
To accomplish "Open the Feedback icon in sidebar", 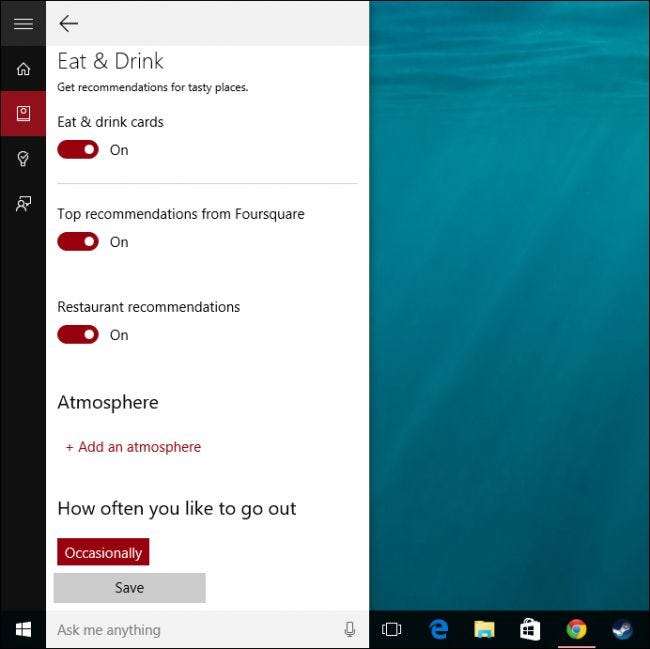I will pyautogui.click(x=22, y=204).
